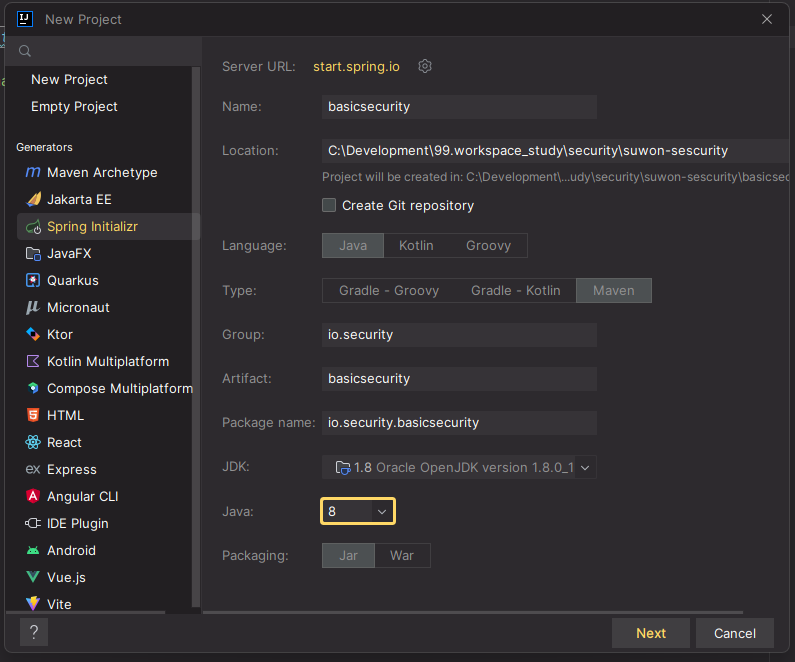Click the HTML5 shield icon
The width and height of the screenshot is (795, 662).
33,415
